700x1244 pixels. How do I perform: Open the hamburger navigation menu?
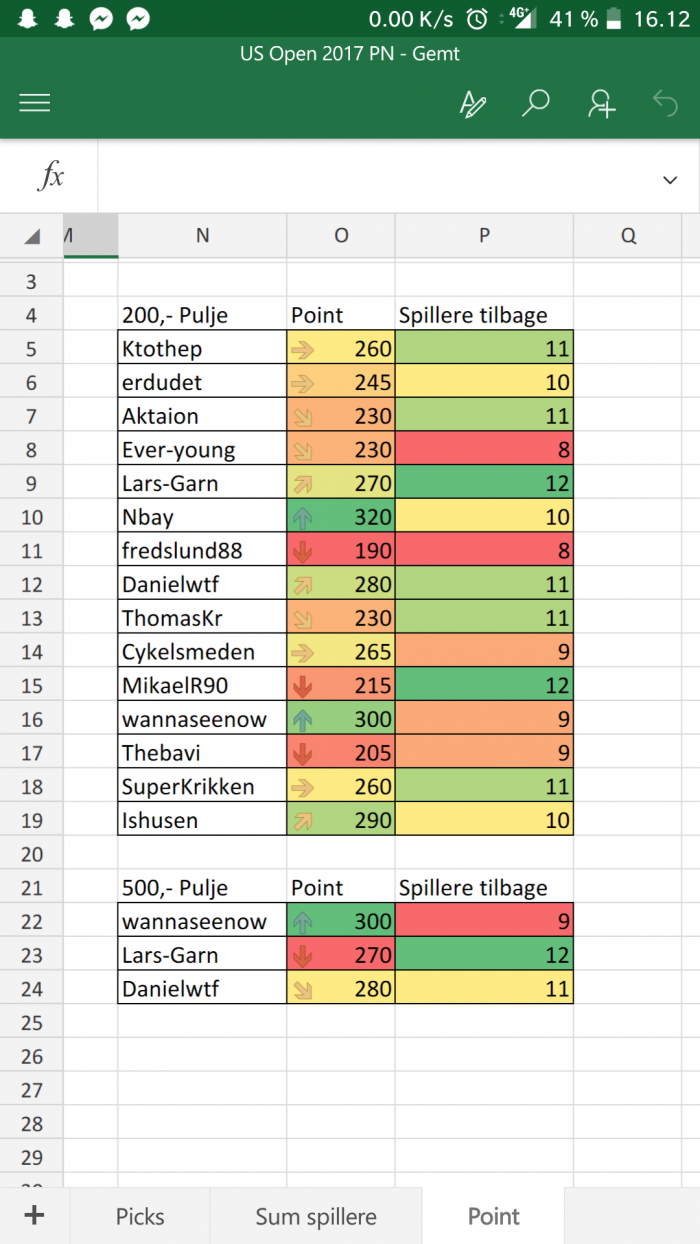tap(35, 103)
